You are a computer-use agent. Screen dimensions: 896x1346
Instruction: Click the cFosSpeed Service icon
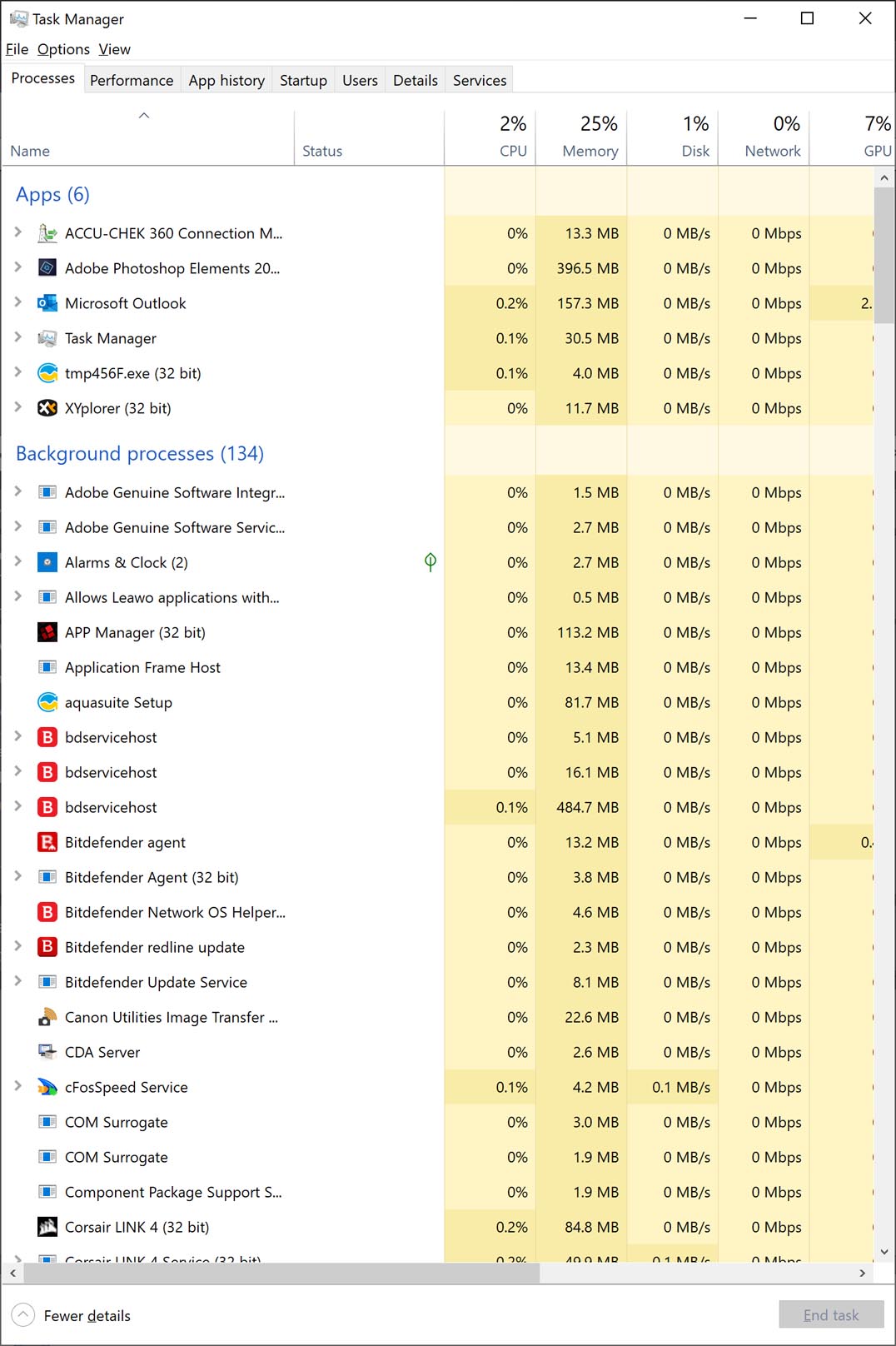point(47,1087)
